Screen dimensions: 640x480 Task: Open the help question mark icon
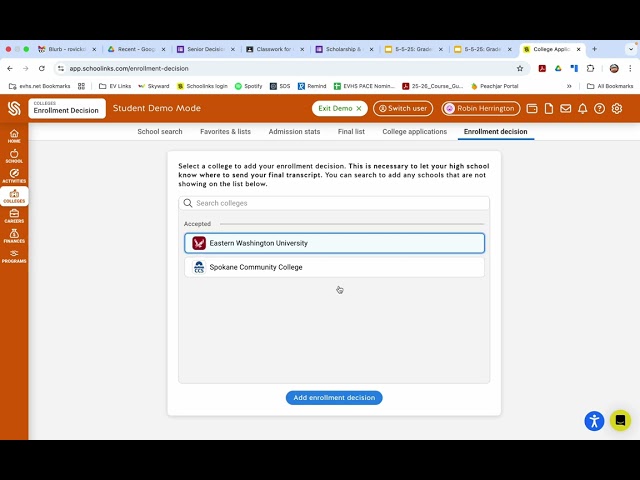coord(599,108)
